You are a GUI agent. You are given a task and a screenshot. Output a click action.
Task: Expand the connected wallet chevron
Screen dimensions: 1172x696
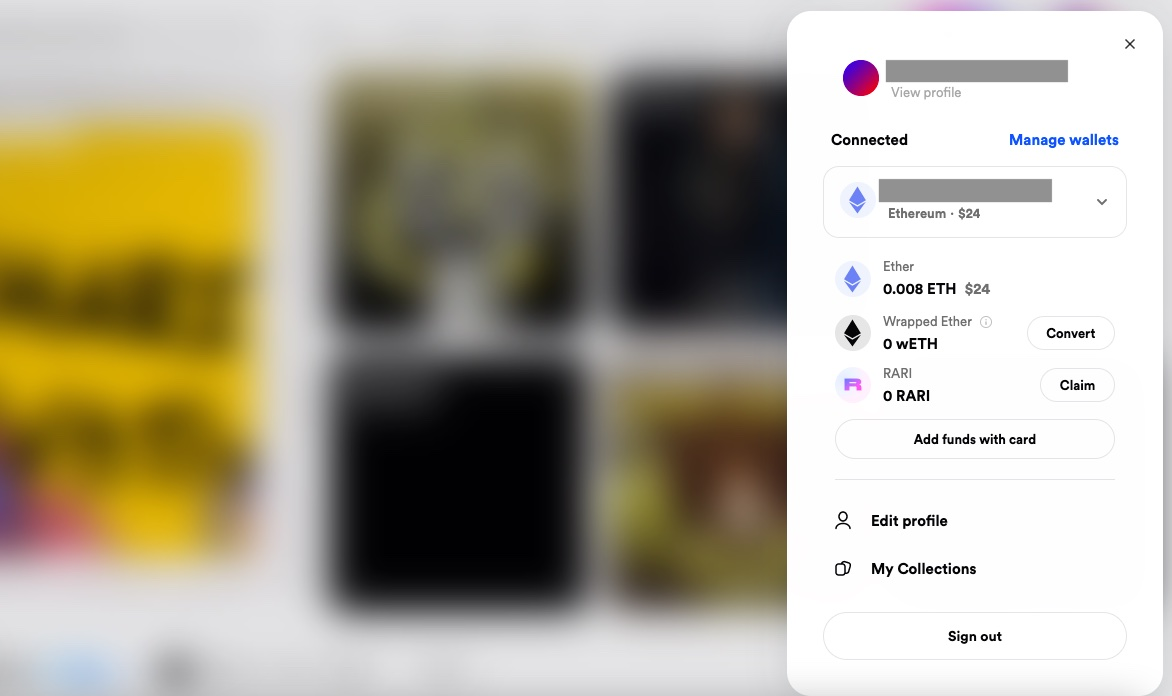(x=1102, y=202)
